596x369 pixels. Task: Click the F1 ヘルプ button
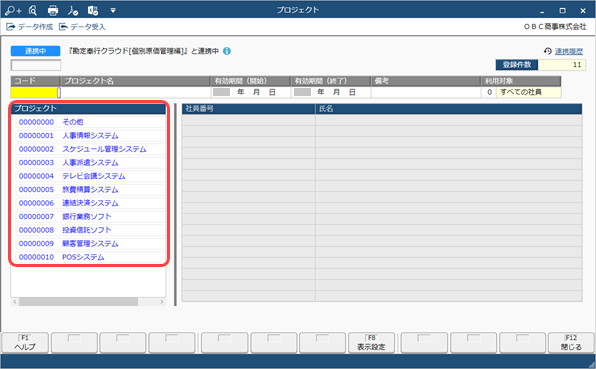[25, 343]
